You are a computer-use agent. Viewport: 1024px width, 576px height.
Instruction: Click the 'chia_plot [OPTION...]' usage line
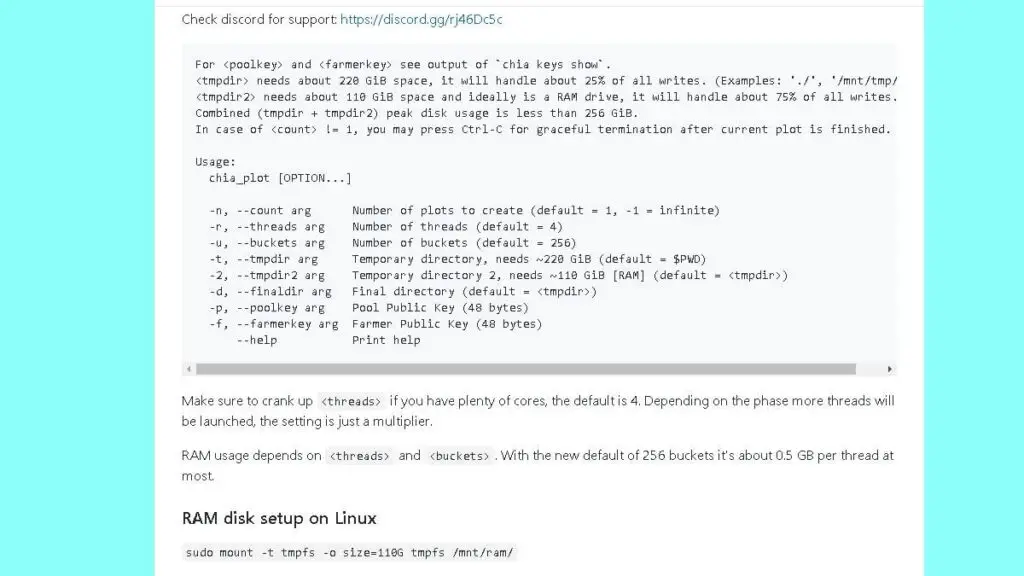click(280, 178)
